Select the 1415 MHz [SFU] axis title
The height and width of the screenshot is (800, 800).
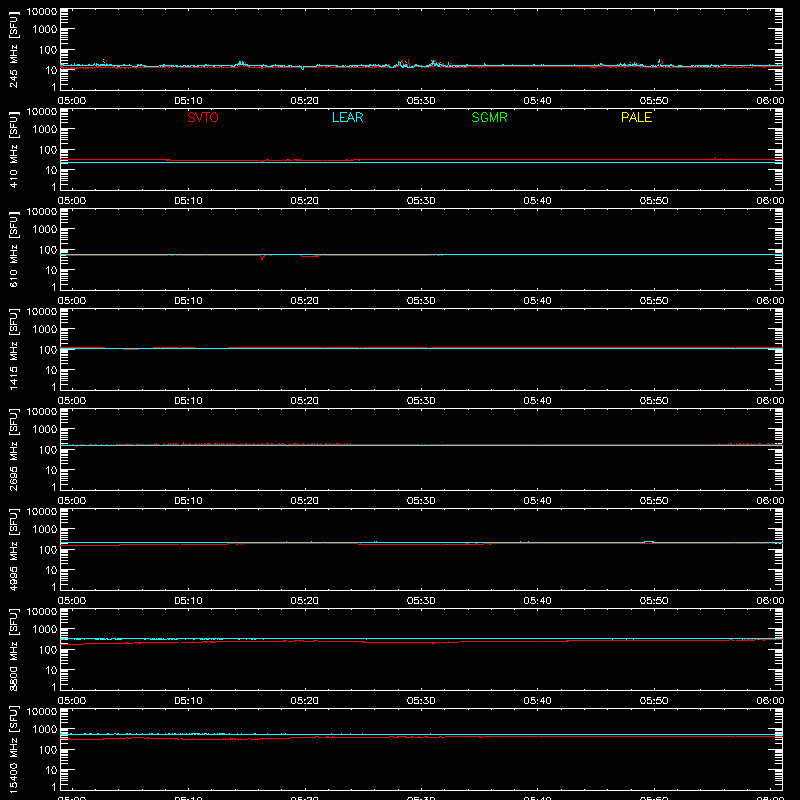(x=13, y=349)
